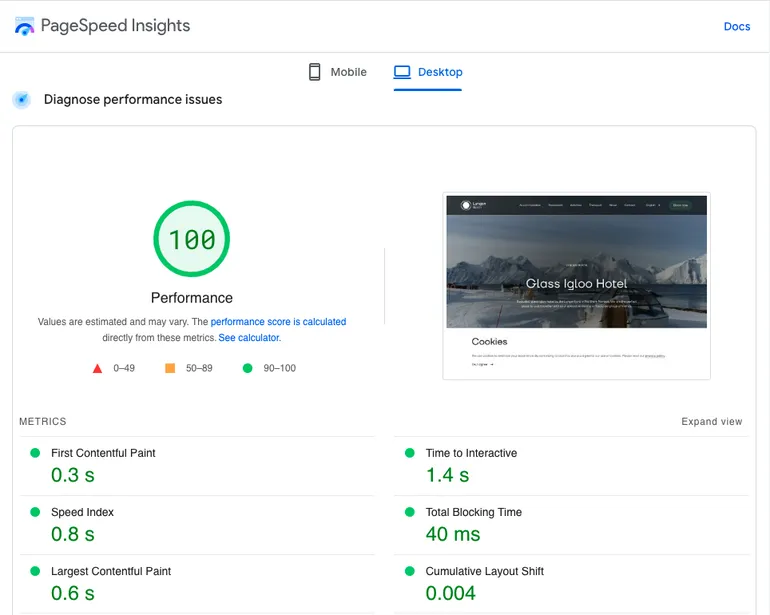Screen dimensions: 770x615
Task: Open the performance score is calculated link
Action: (278, 322)
